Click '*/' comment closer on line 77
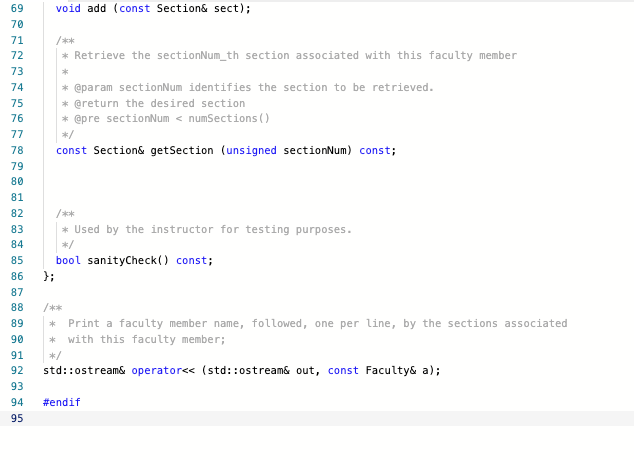Image resolution: width=634 pixels, height=460 pixels. coord(68,135)
